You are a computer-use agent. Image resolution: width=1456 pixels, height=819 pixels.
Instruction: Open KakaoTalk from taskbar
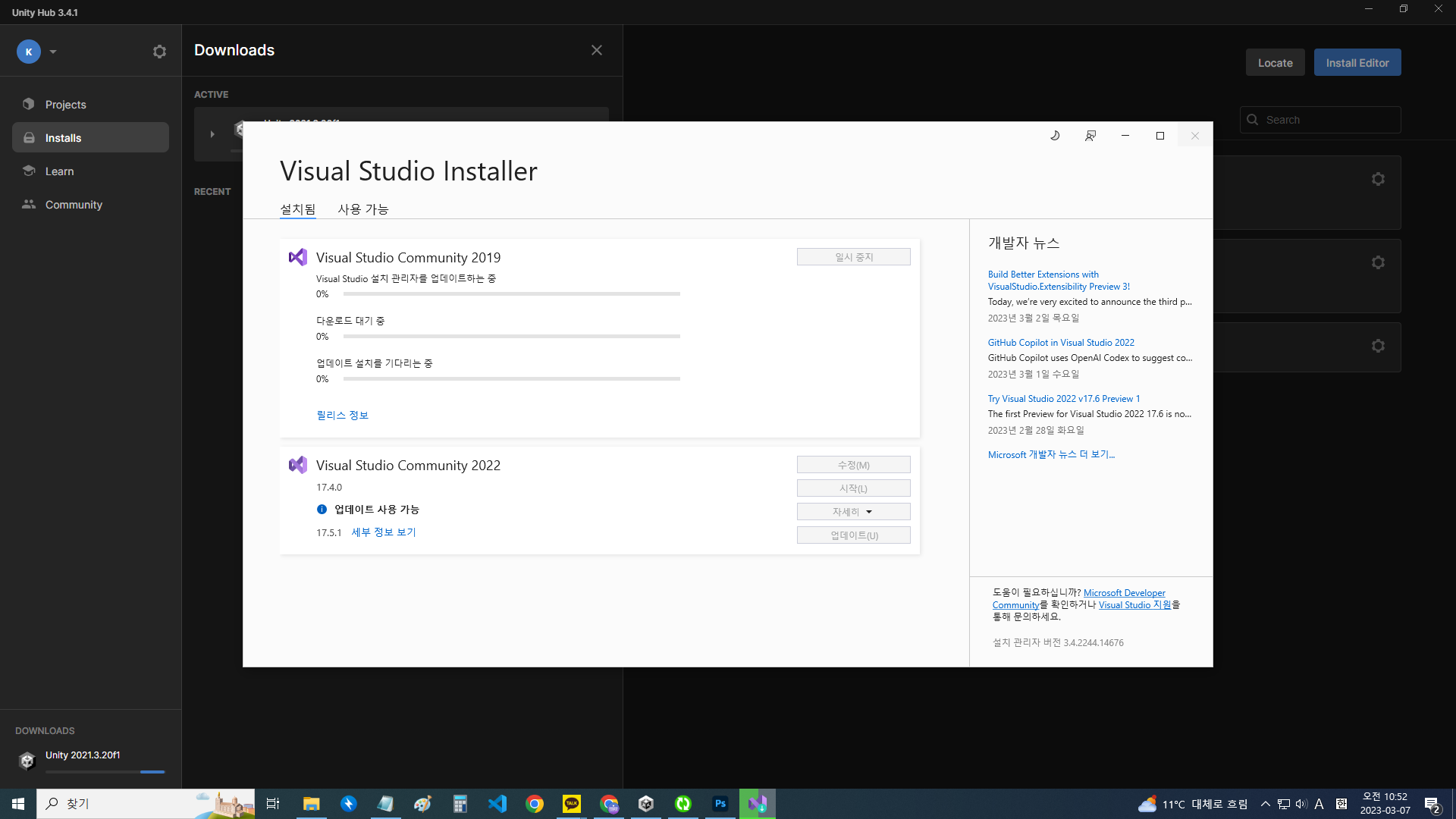pos(572,804)
